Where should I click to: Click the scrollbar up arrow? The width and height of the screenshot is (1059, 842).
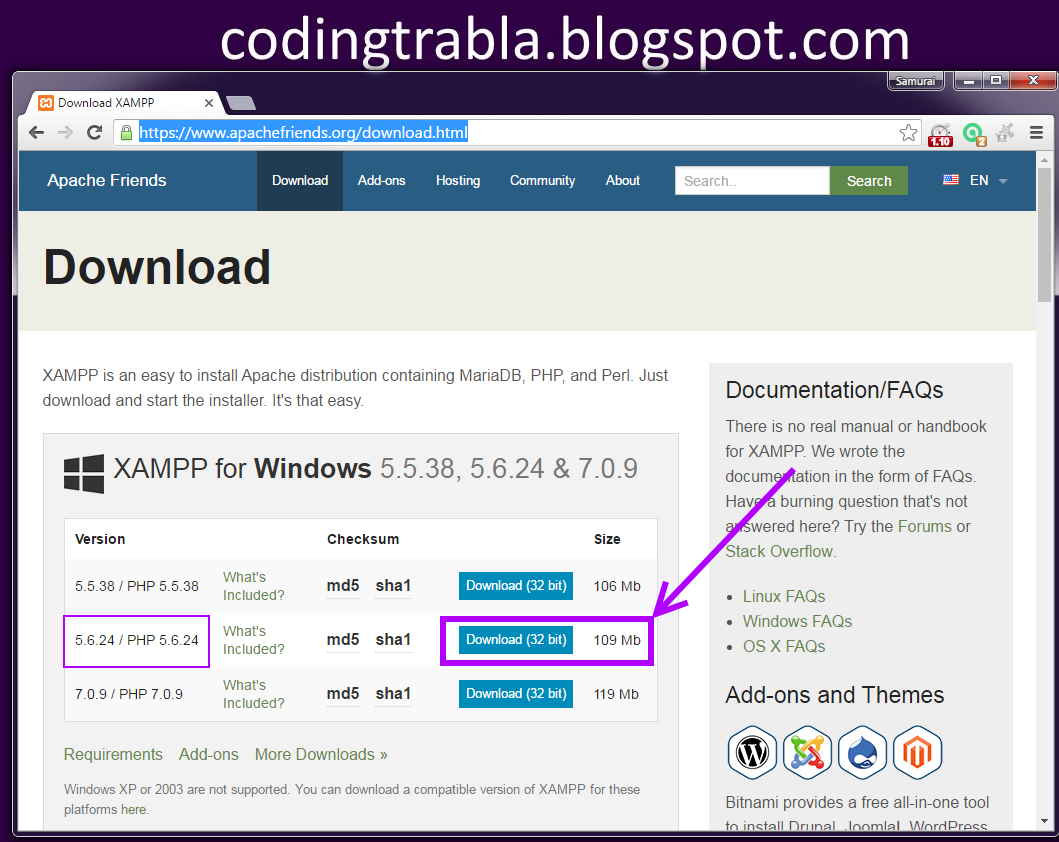(x=1044, y=160)
